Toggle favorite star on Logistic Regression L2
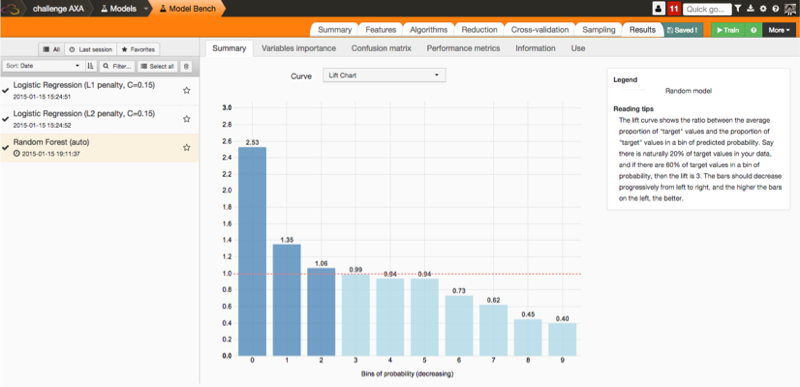Viewport: 800px width, 387px height. (187, 119)
